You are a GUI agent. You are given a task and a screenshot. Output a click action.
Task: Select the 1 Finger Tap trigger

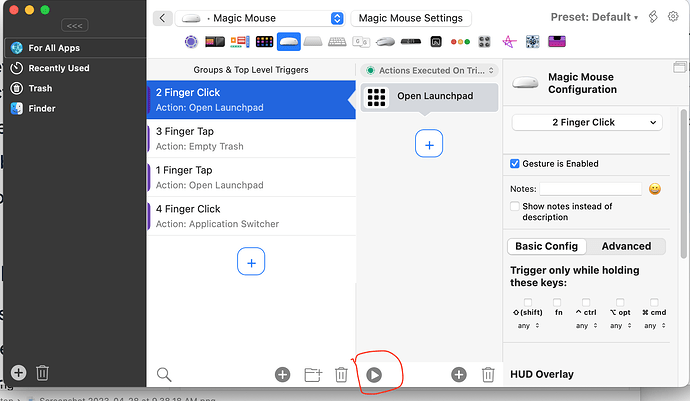tap(251, 177)
